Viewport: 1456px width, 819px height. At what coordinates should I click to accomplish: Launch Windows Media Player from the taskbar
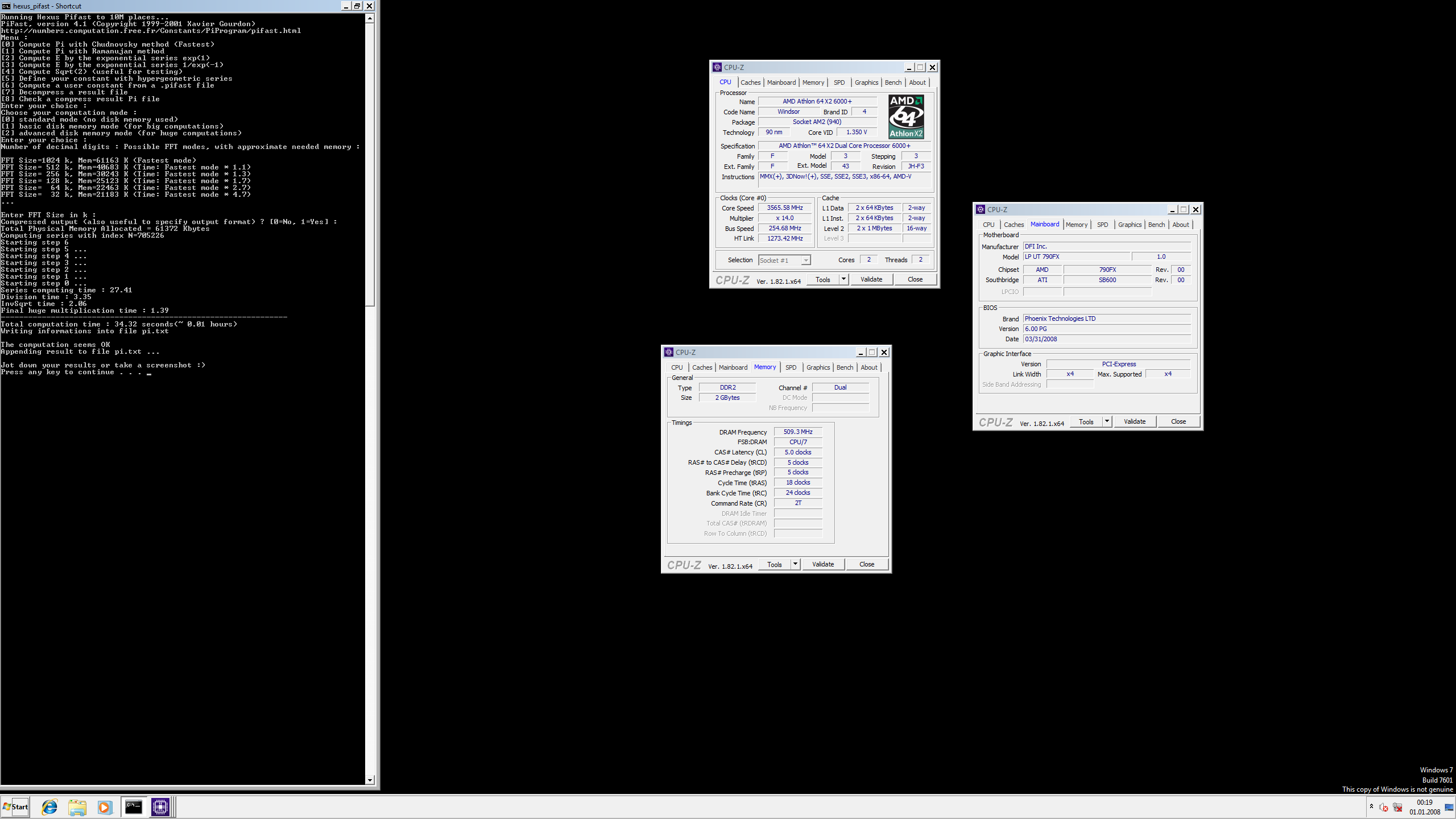point(104,806)
